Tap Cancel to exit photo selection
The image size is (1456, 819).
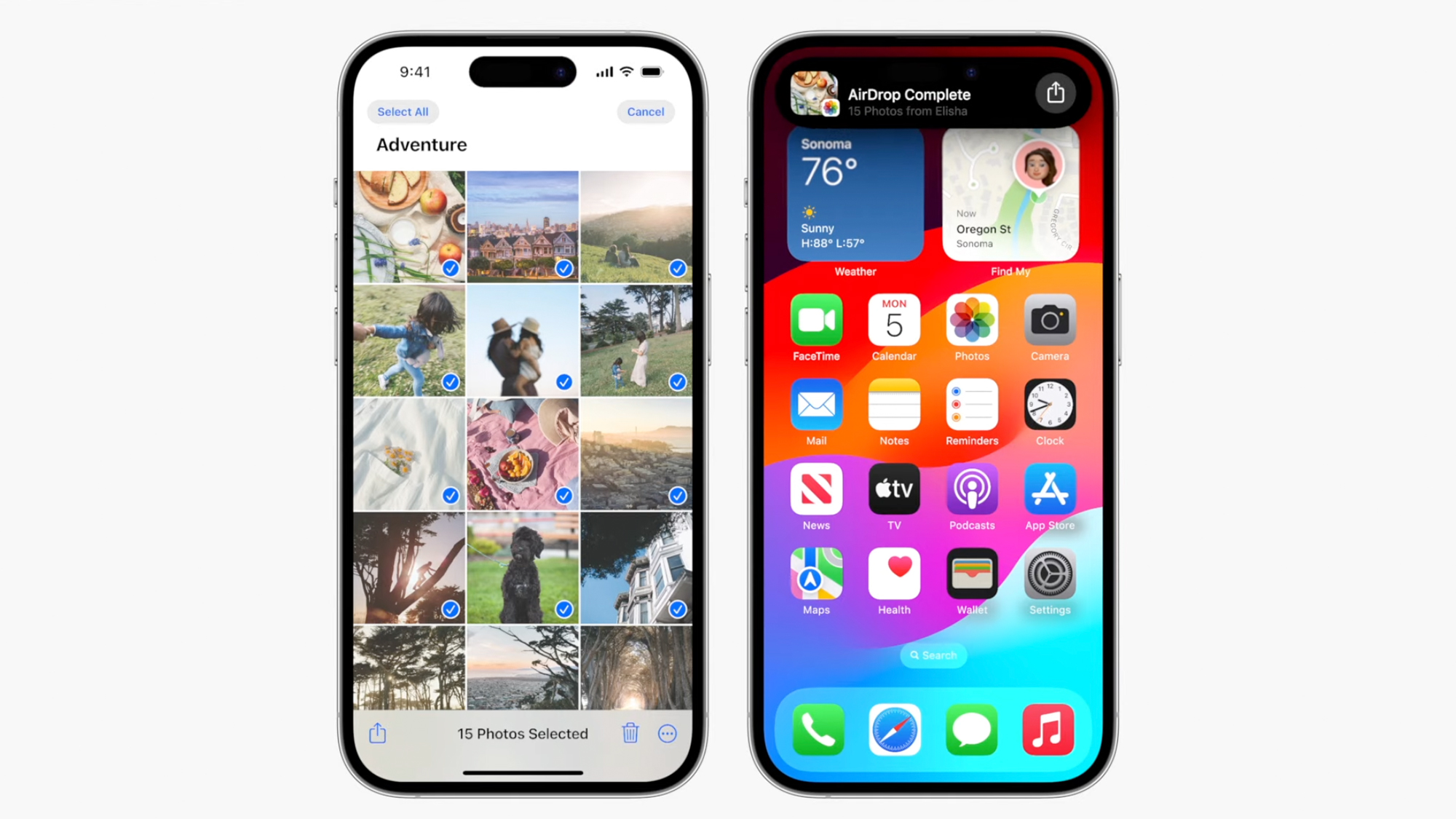point(645,111)
